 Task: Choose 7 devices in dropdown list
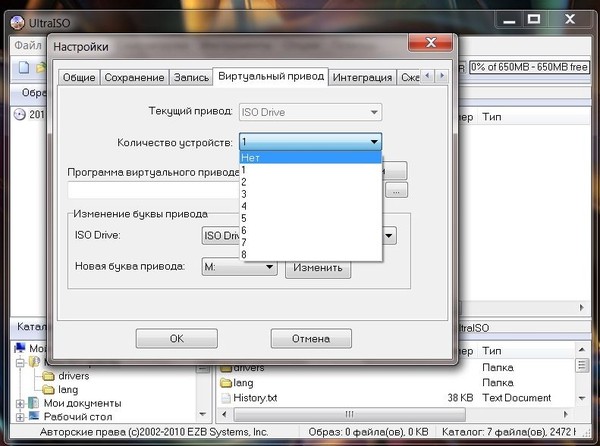pyautogui.click(x=310, y=243)
